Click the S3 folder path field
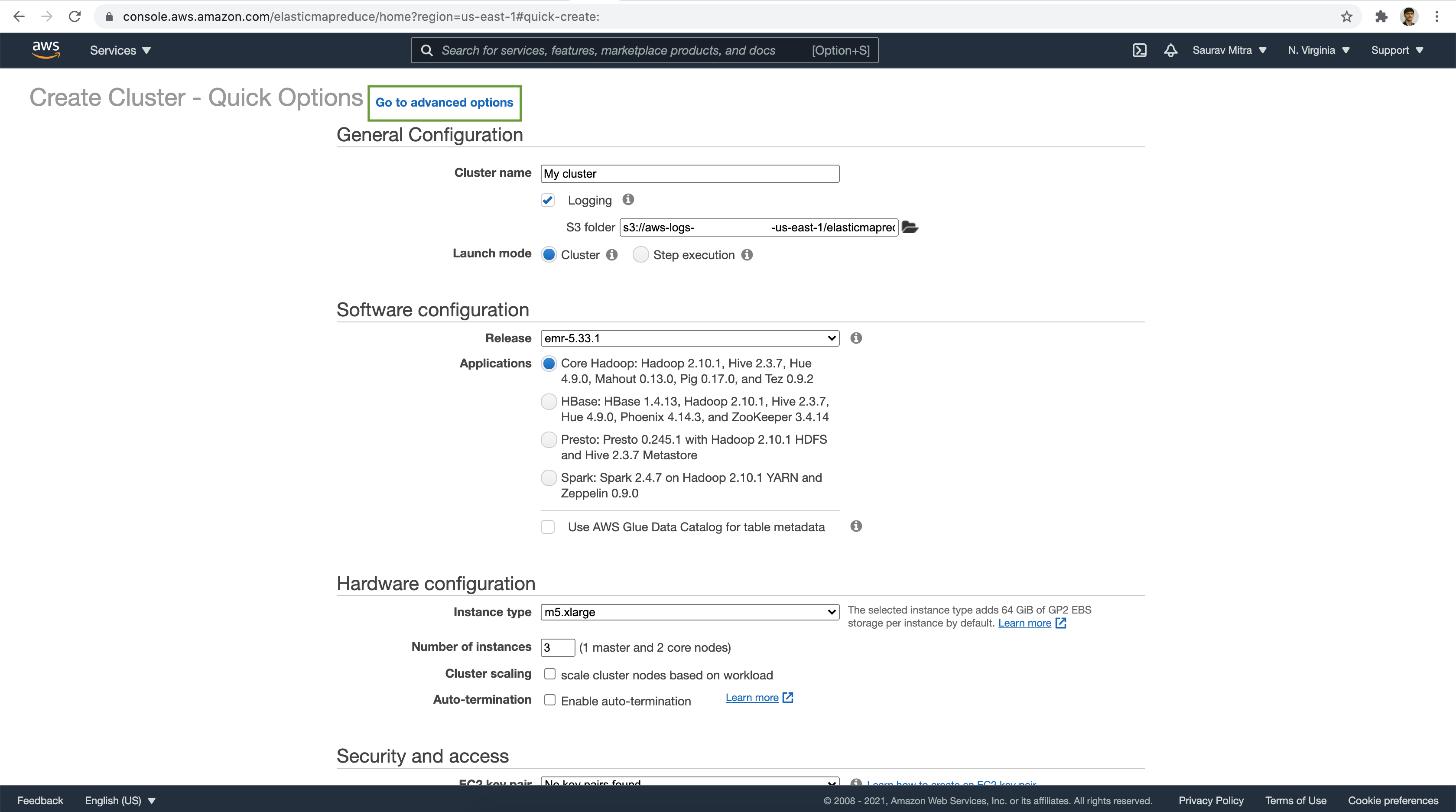This screenshot has width=1456, height=812. [x=758, y=227]
